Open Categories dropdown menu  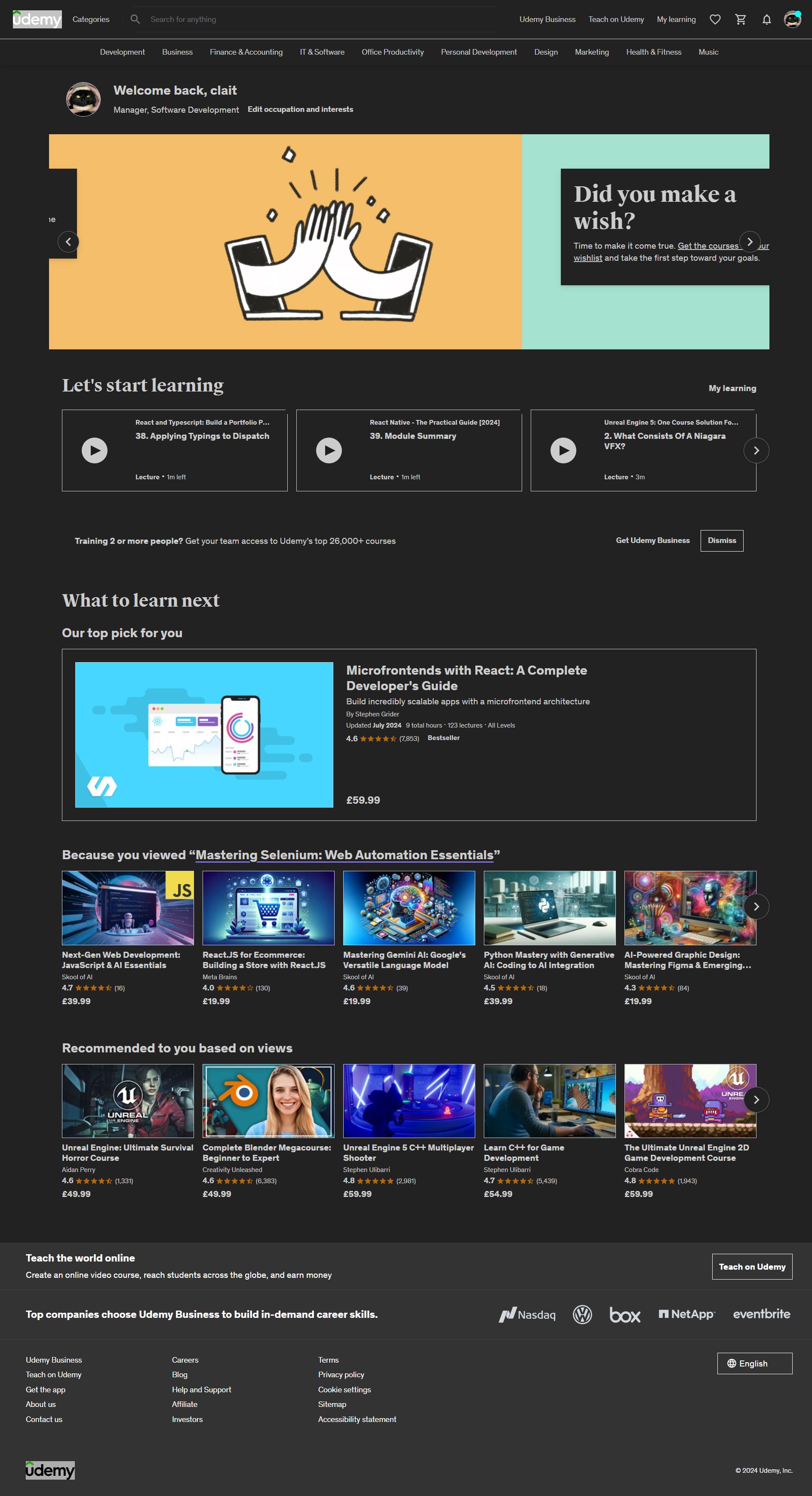(91, 19)
